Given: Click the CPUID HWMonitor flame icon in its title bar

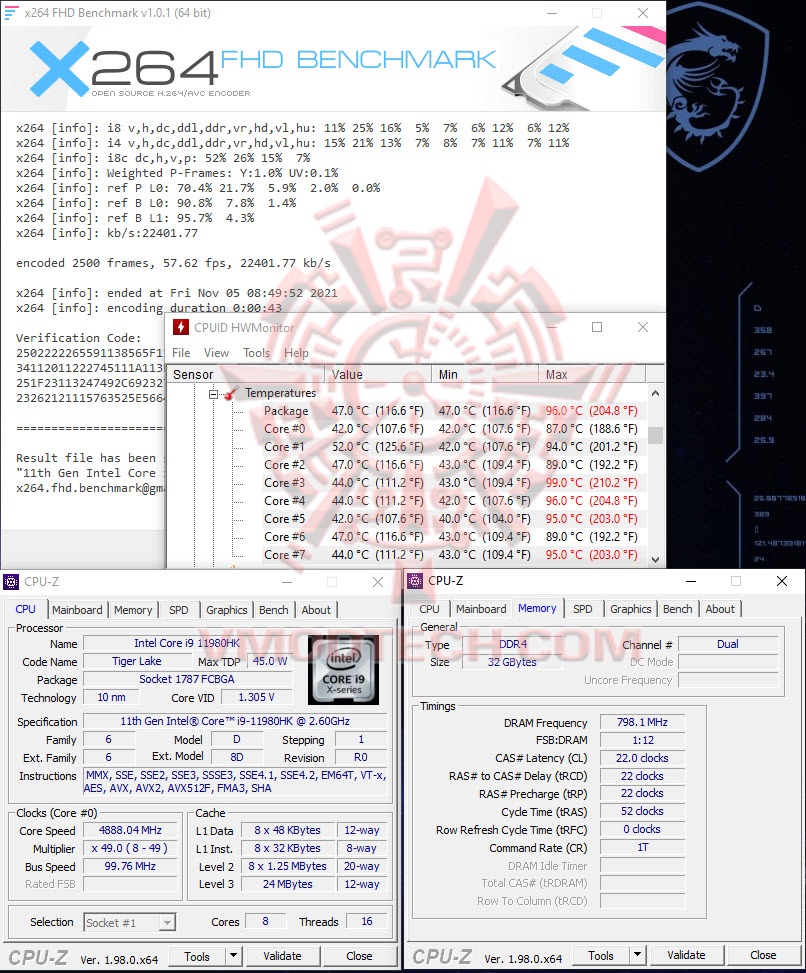Looking at the screenshot, I should [x=180, y=327].
